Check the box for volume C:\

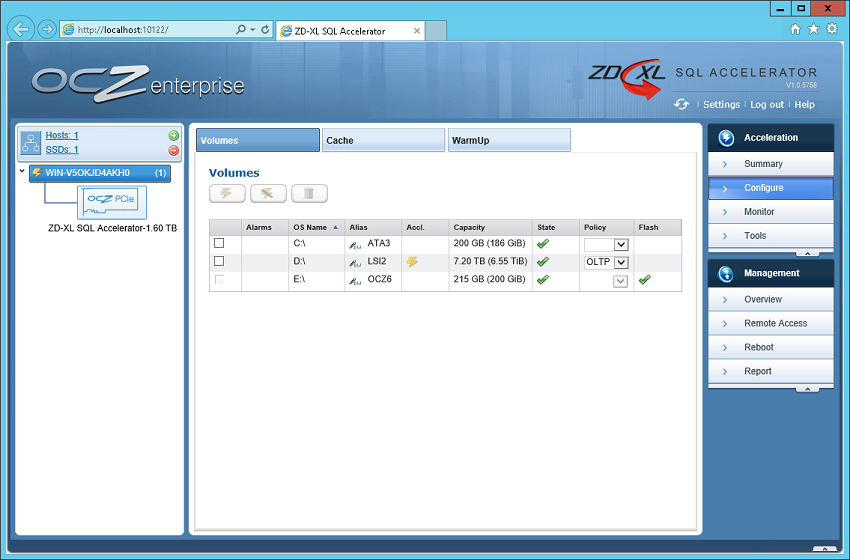[219, 243]
